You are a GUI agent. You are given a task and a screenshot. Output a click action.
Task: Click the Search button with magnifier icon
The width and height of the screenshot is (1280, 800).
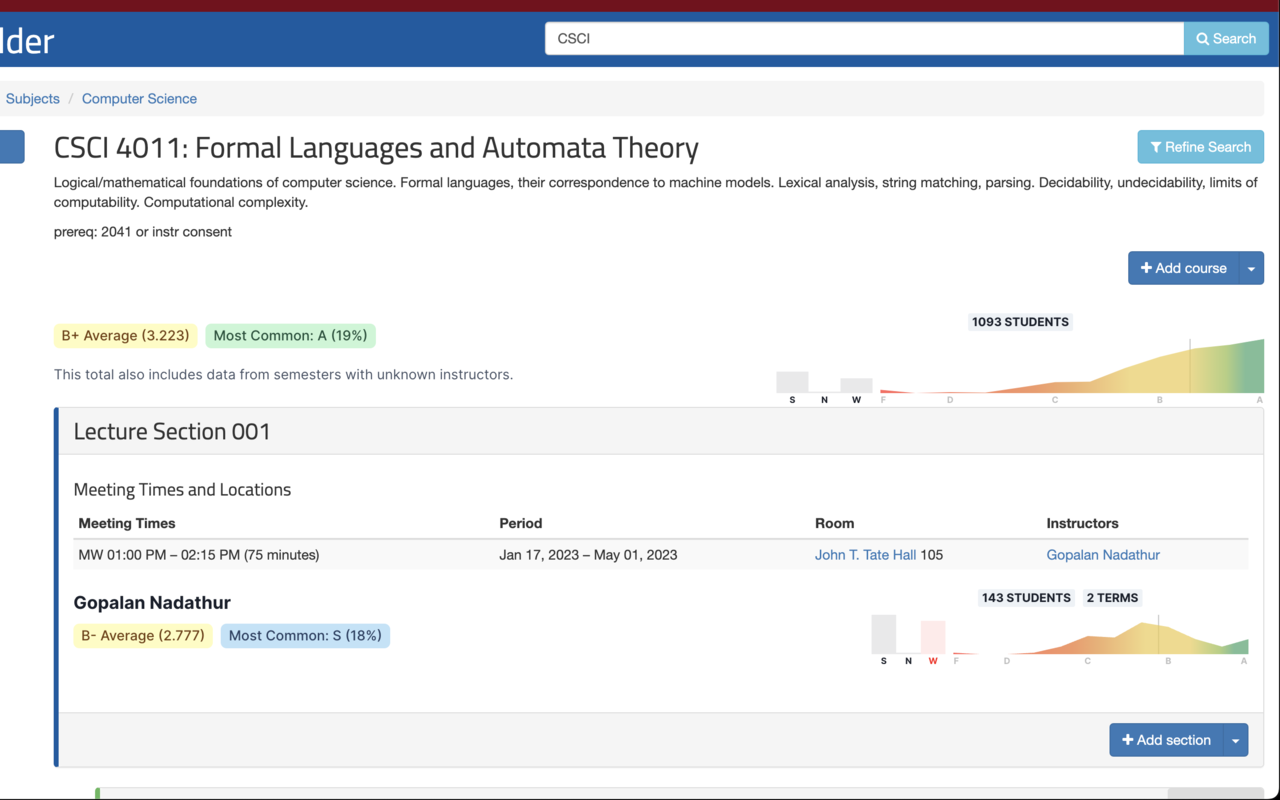pyautogui.click(x=1226, y=39)
